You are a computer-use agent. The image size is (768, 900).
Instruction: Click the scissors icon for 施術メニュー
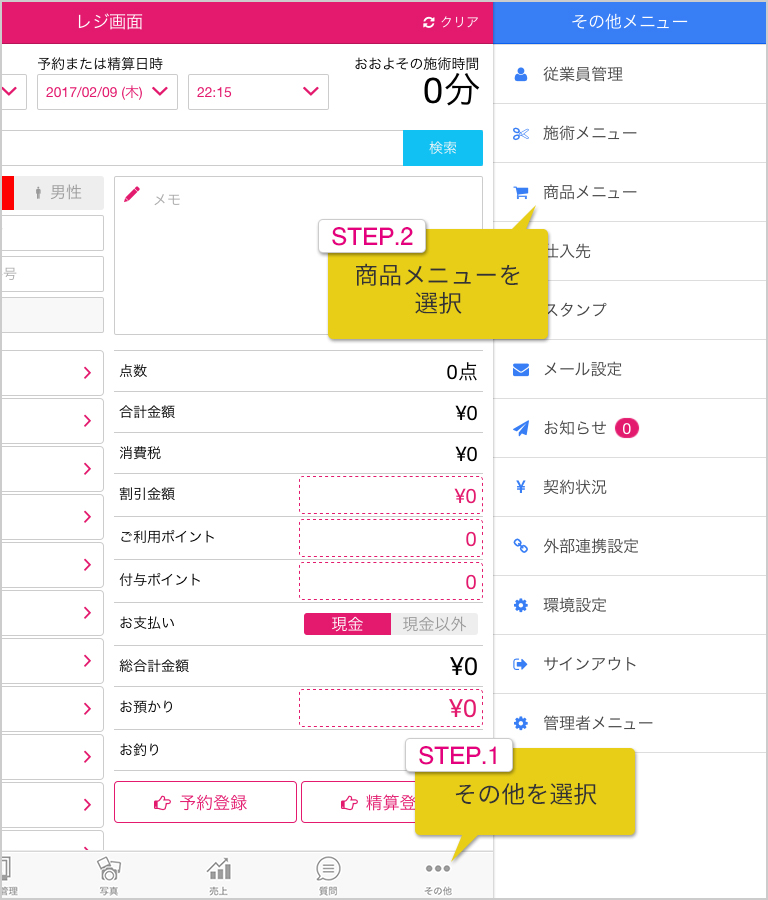(x=521, y=134)
